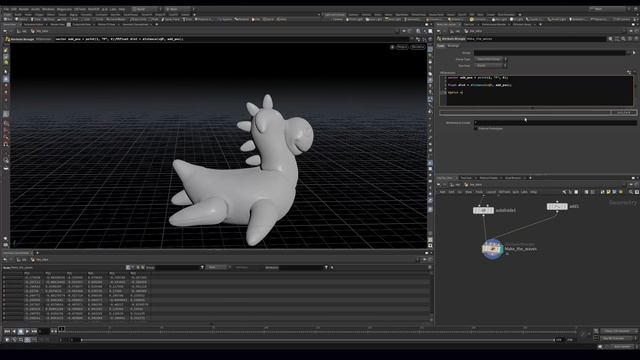This screenshot has width=640, height=360.
Task: Open the expression editor icon above the code box
Action: tap(629, 72)
